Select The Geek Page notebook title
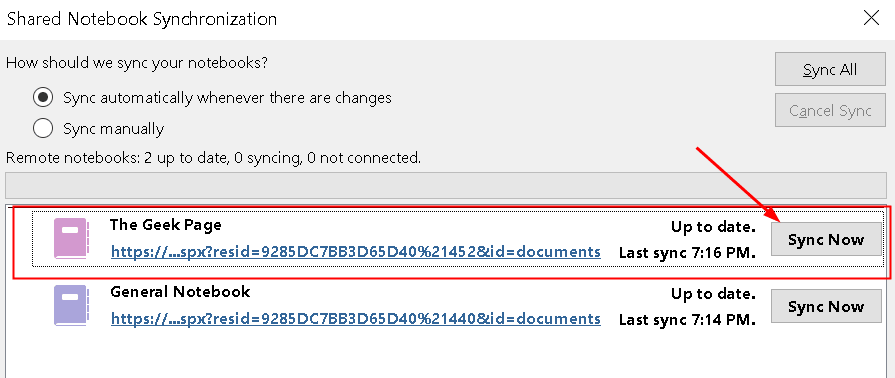Image resolution: width=895 pixels, height=378 pixels. click(166, 225)
